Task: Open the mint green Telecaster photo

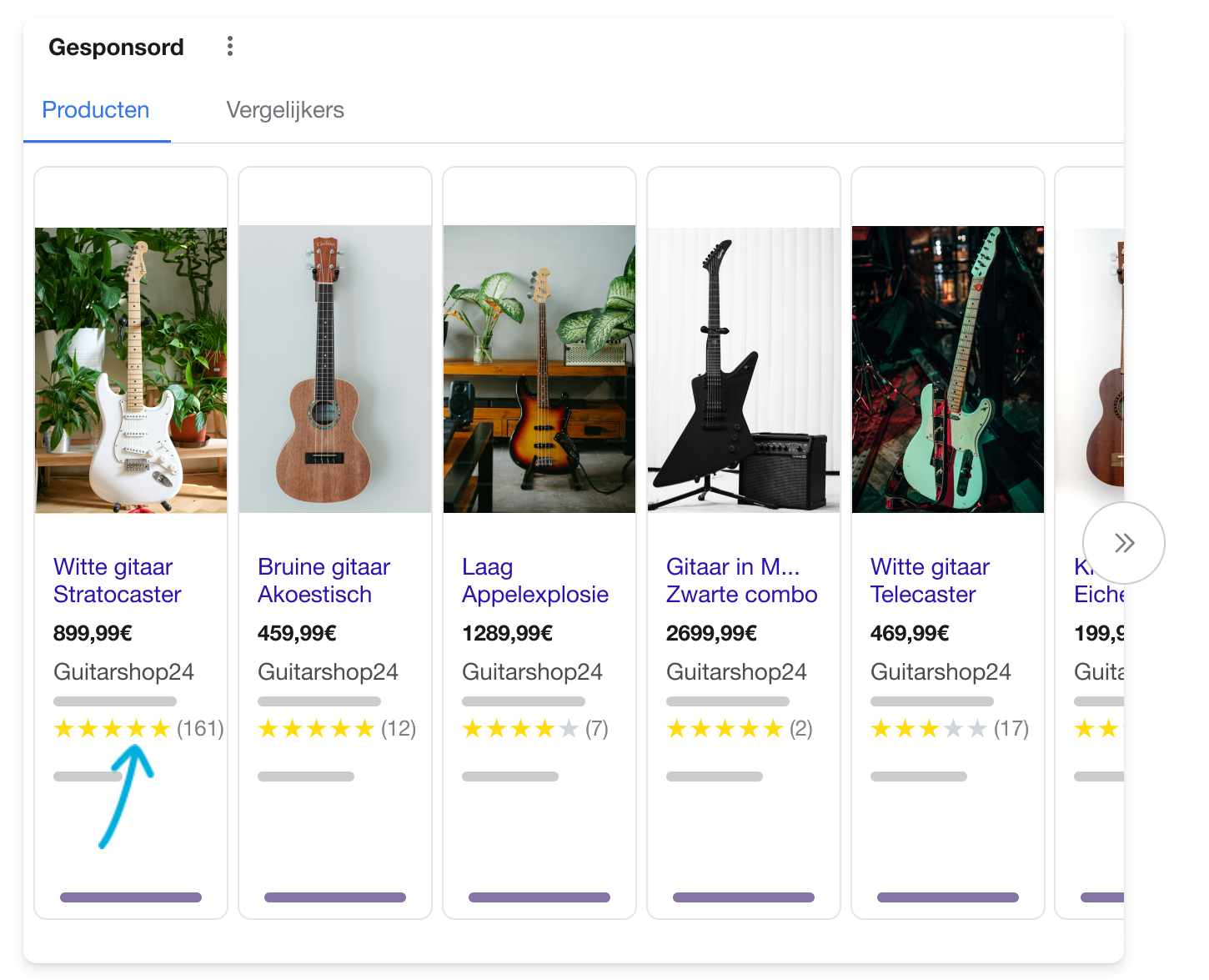Action: (x=948, y=370)
